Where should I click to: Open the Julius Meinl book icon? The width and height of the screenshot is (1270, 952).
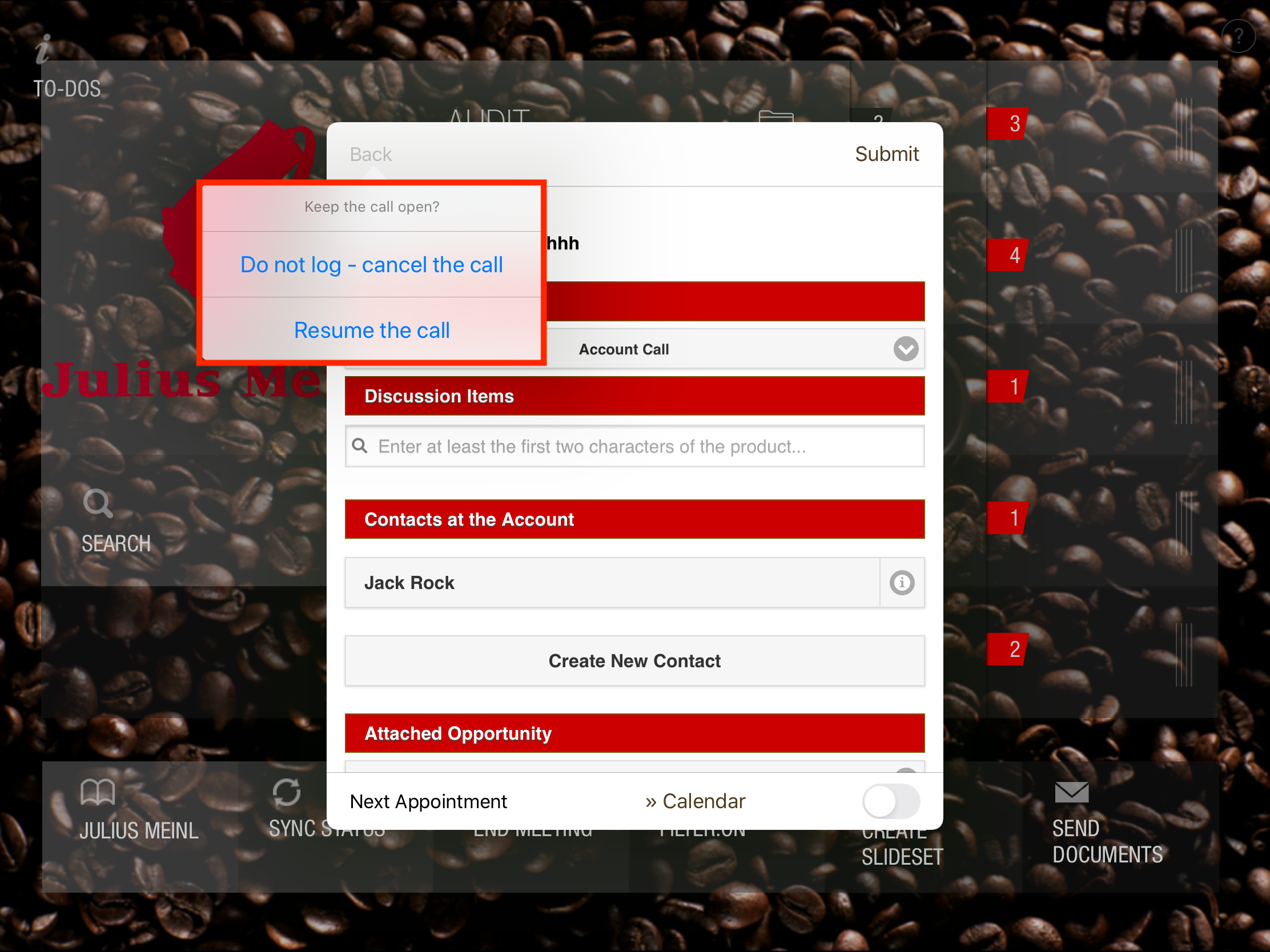click(x=98, y=792)
